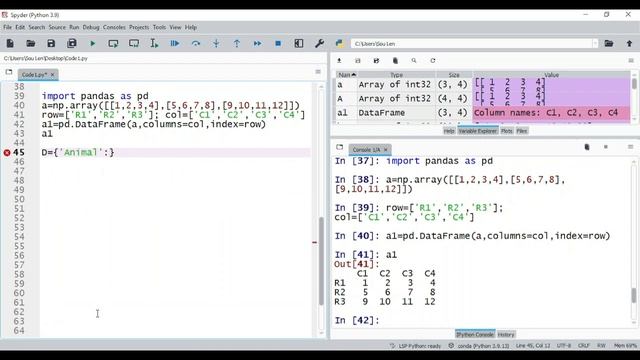Image resolution: width=640 pixels, height=360 pixels.
Task: Open the Source menu
Action: 57,27
